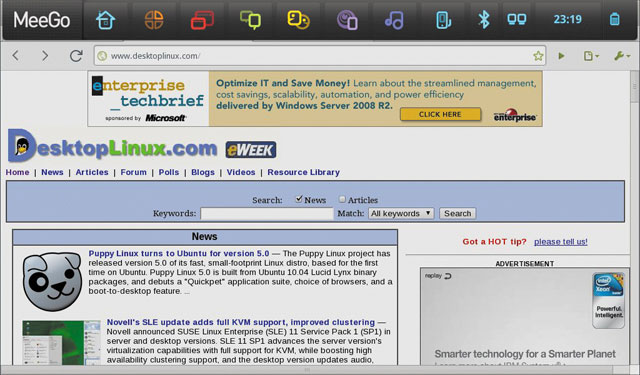
Task: Click in the Keywords input field
Action: point(267,213)
